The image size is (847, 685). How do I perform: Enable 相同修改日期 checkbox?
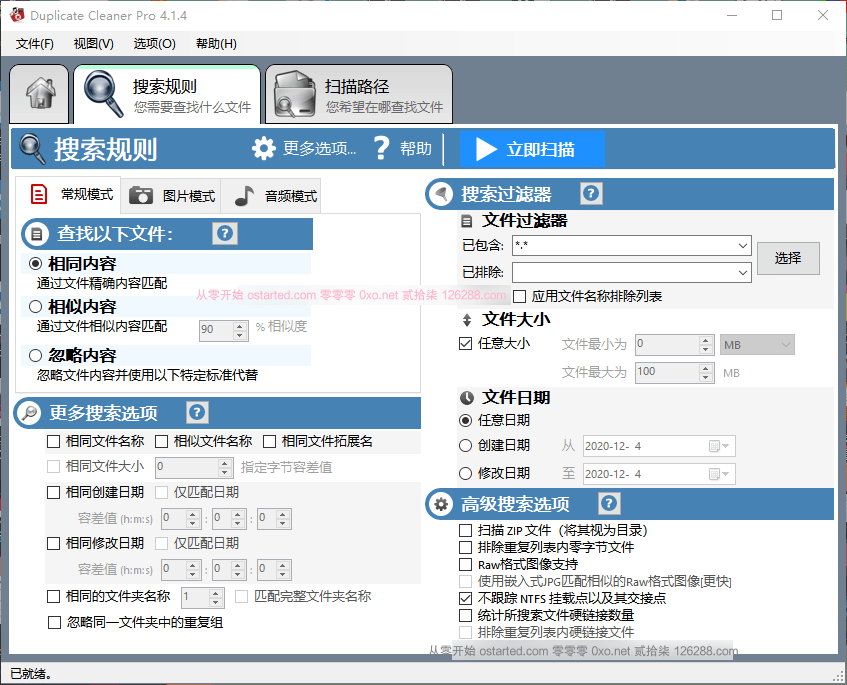[53, 543]
